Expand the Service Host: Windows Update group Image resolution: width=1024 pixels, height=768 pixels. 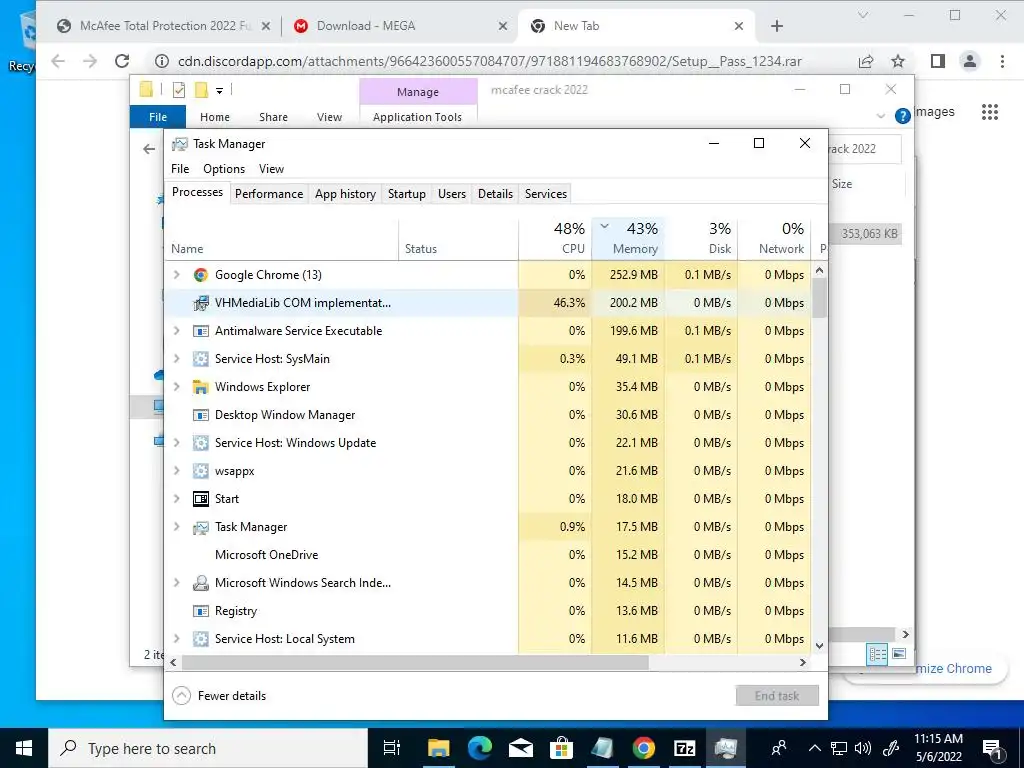(176, 443)
